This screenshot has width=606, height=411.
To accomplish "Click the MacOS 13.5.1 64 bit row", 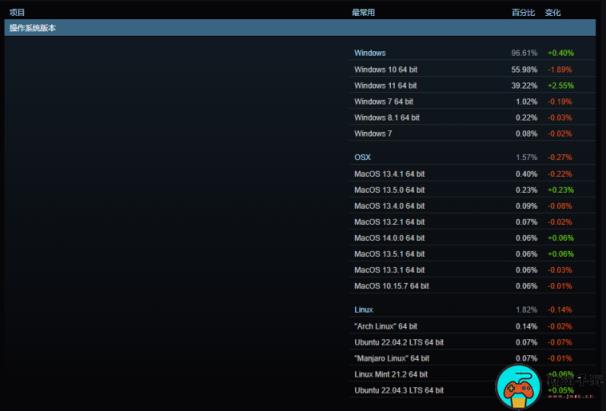I will 472,254.
